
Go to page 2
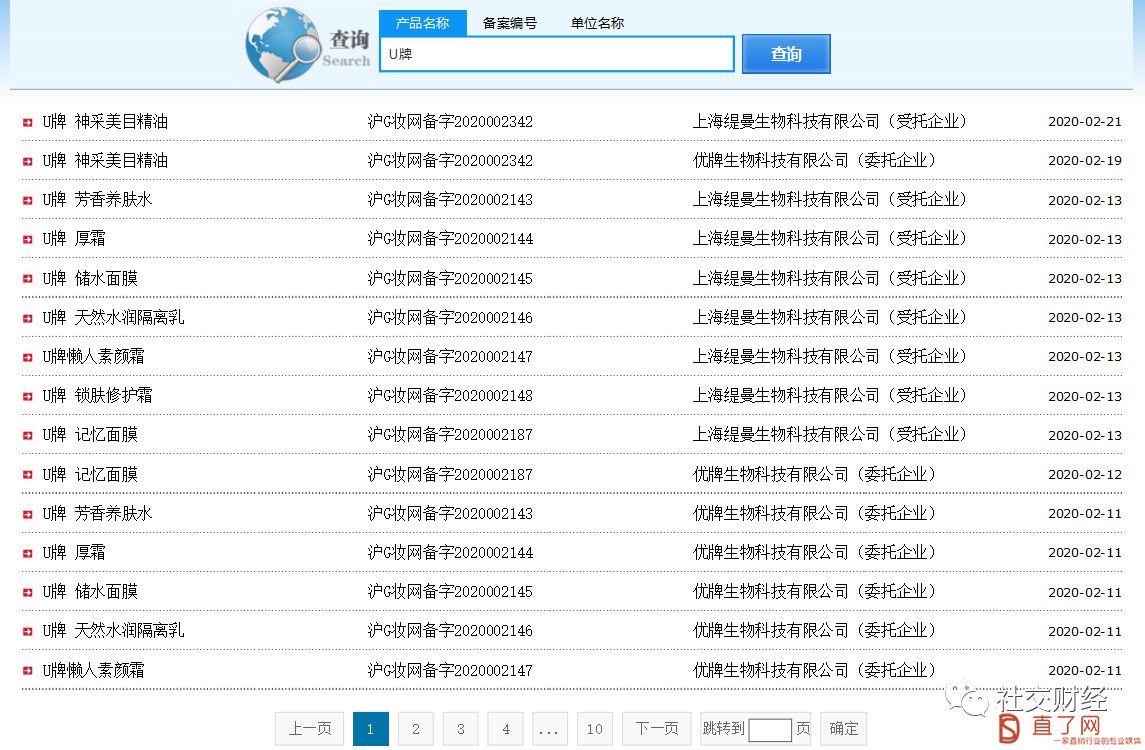click(x=416, y=729)
